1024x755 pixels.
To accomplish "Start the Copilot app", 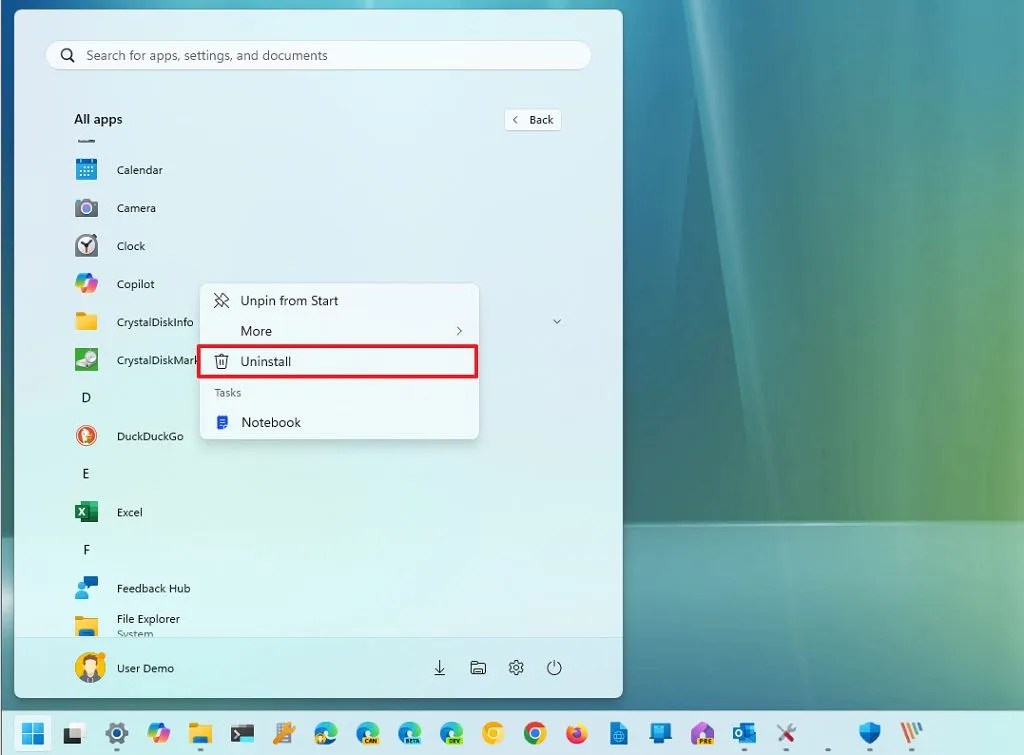I will coord(133,283).
